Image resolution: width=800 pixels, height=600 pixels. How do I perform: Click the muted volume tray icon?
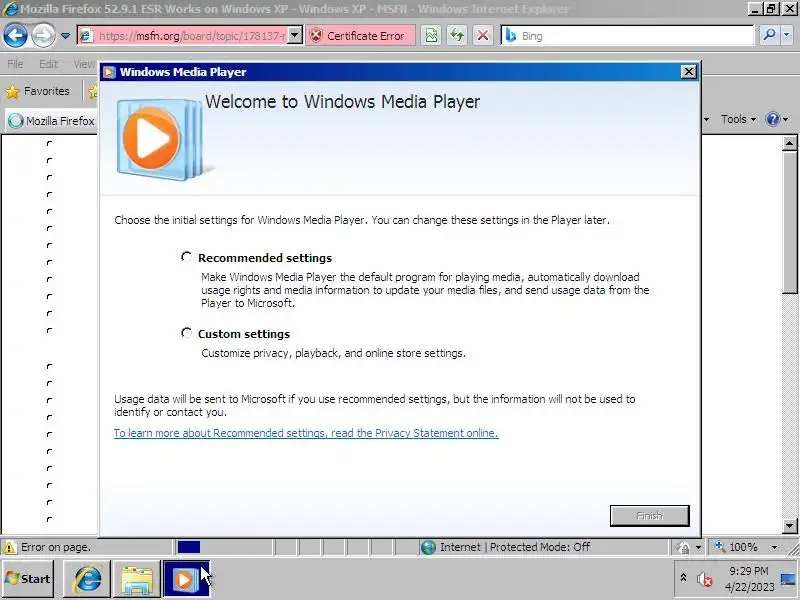(705, 579)
